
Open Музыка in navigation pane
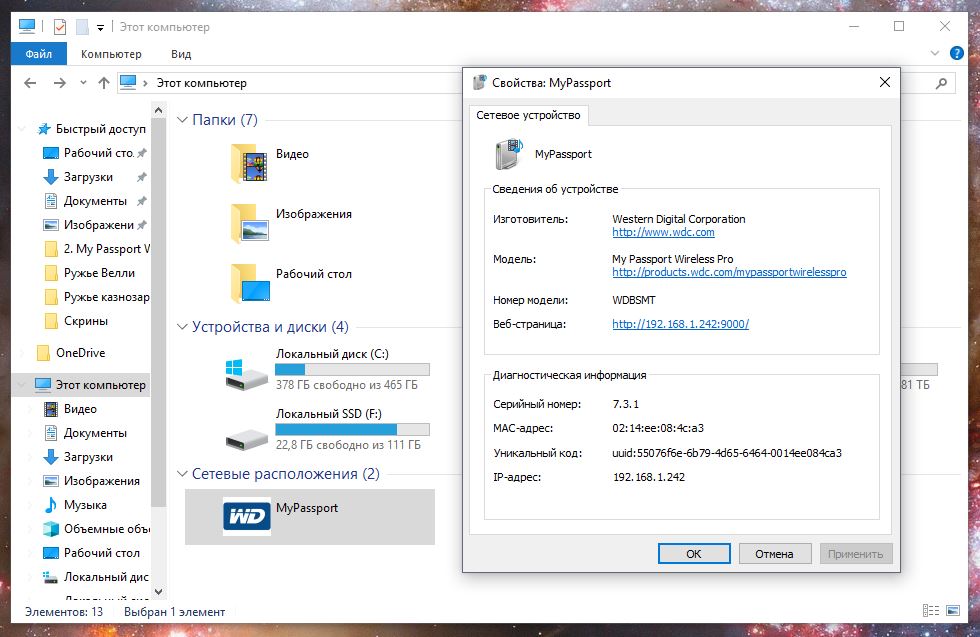75,504
